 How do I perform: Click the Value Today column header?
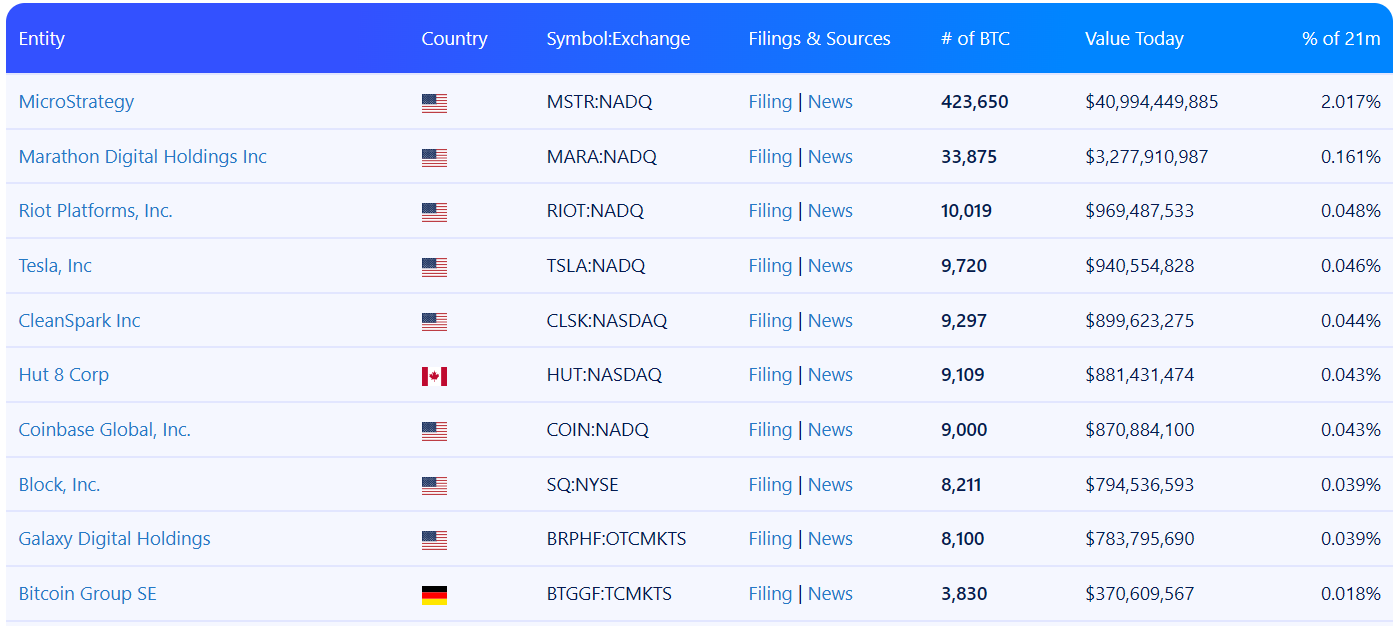(x=1134, y=39)
